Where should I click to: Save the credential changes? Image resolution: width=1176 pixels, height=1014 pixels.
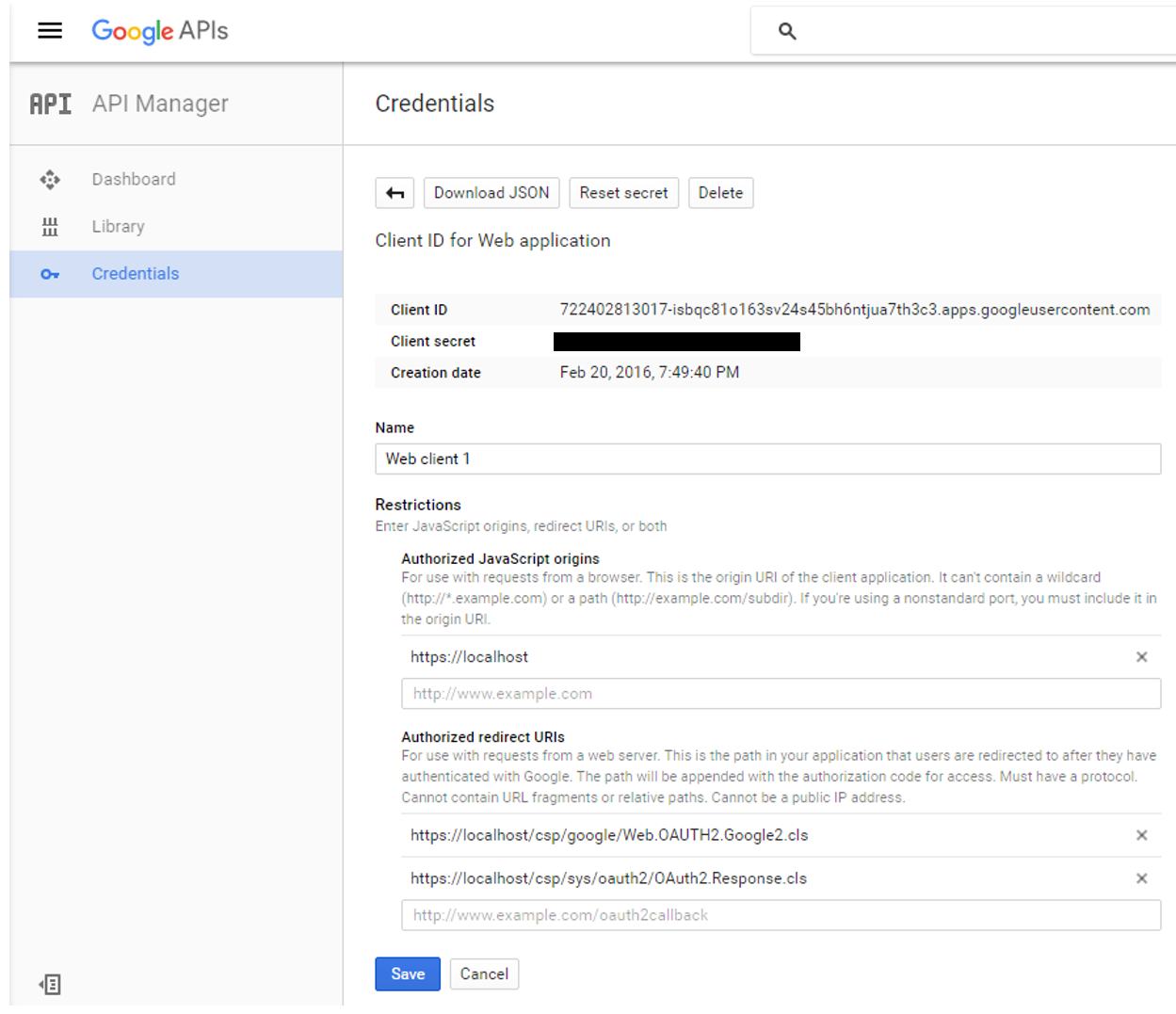[408, 974]
